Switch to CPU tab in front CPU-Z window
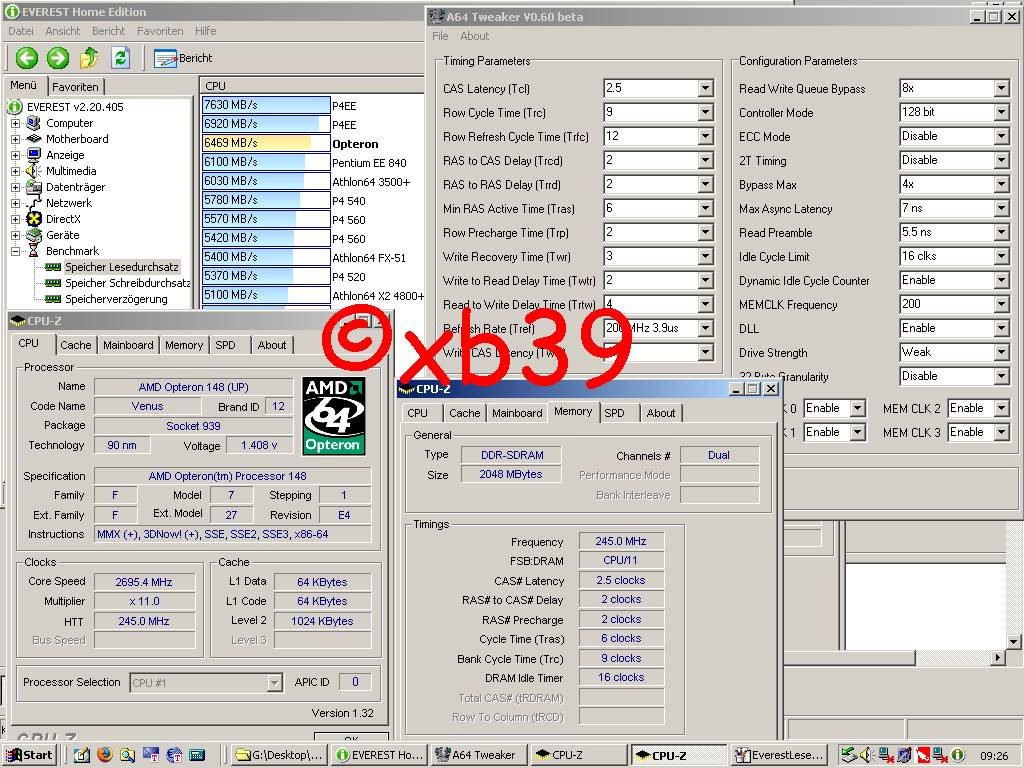 [417, 413]
